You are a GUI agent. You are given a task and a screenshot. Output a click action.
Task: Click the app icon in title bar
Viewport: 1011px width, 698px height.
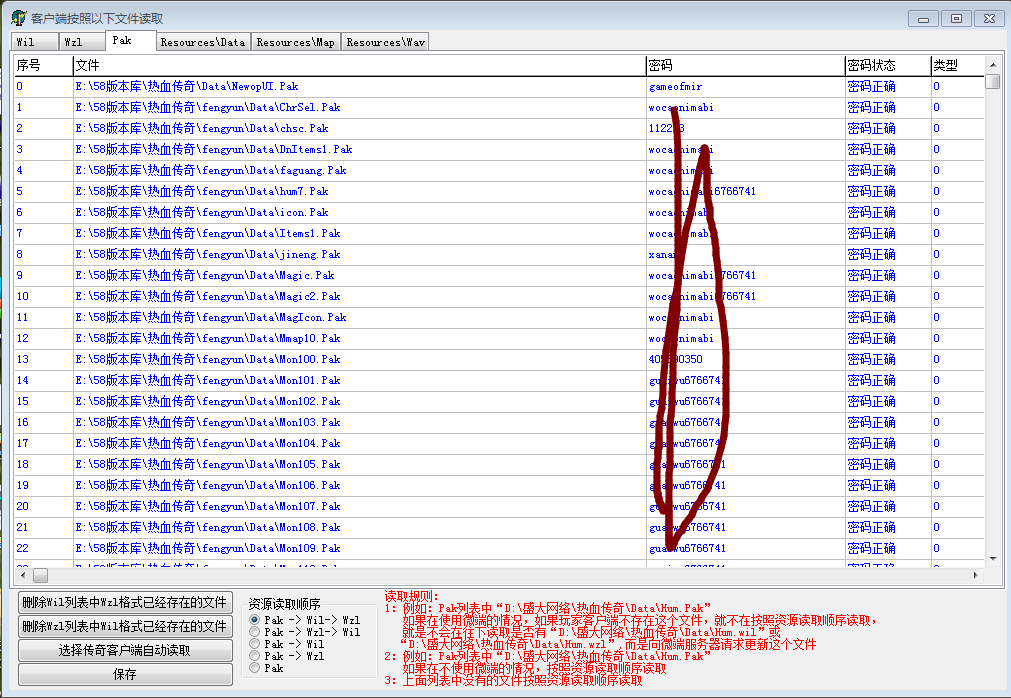tap(18, 18)
